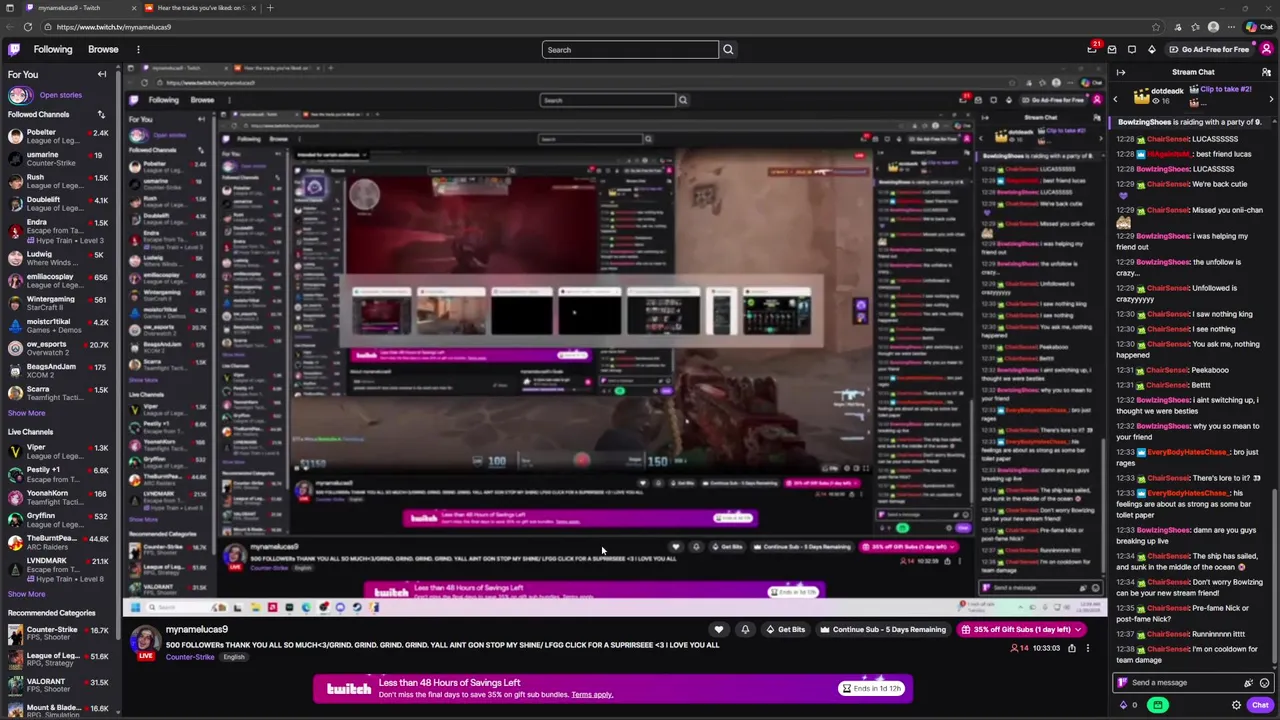Click the Ends in 1d 12h badge
Image resolution: width=1280 pixels, height=720 pixels.
point(872,688)
